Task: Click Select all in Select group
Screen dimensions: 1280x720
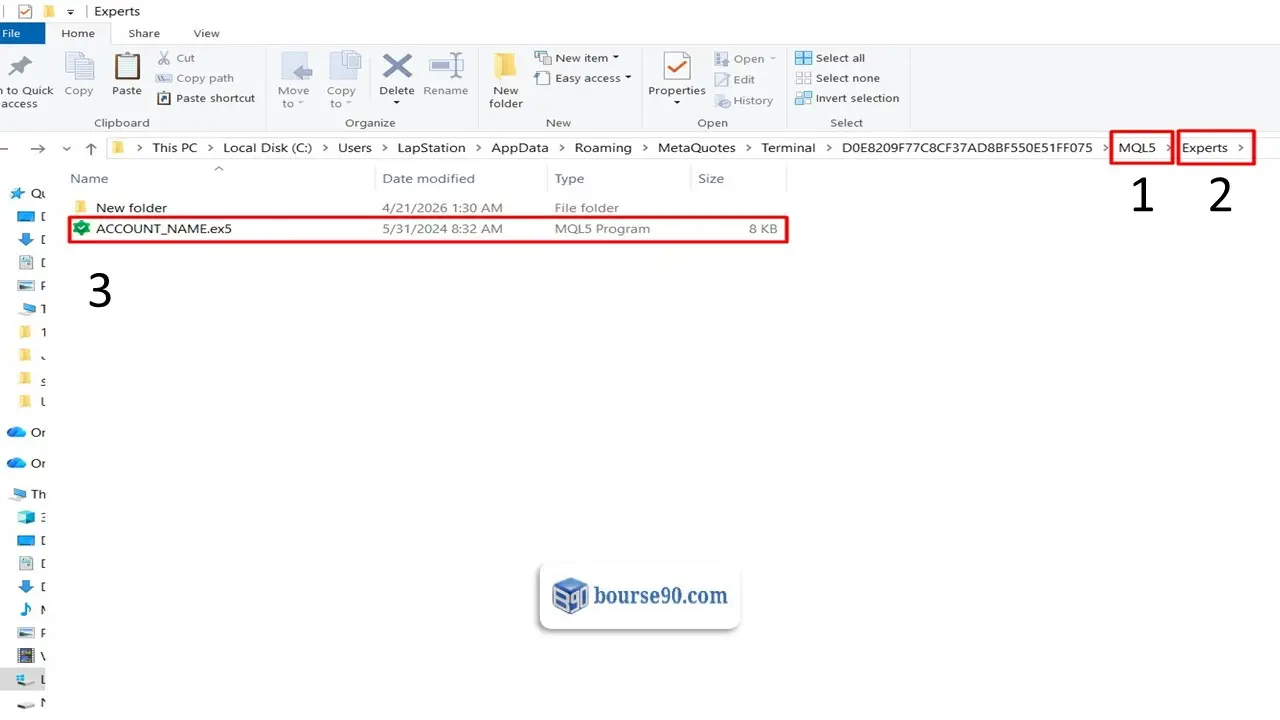Action: (x=830, y=58)
